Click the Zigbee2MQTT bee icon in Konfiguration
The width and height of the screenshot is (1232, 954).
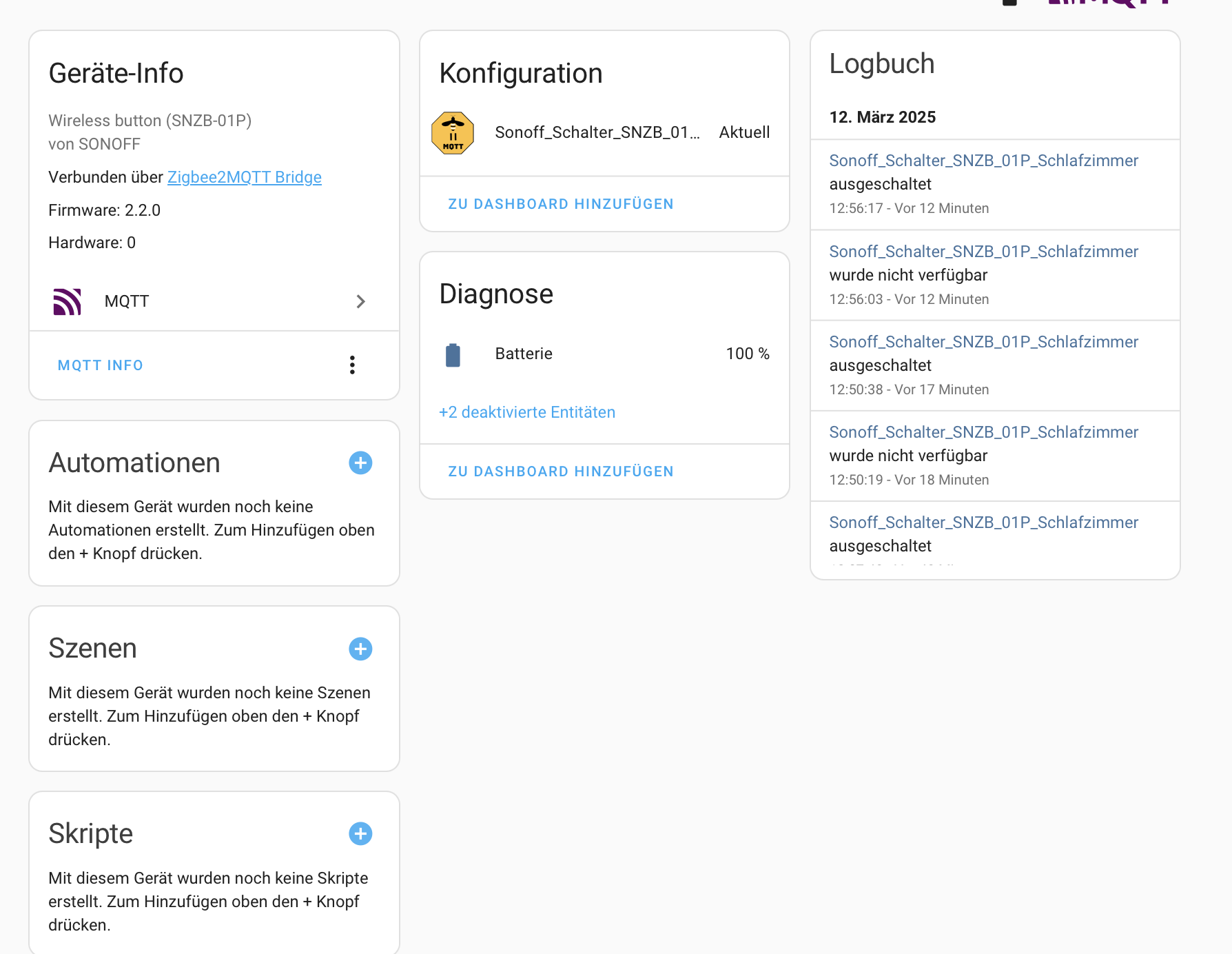(453, 133)
